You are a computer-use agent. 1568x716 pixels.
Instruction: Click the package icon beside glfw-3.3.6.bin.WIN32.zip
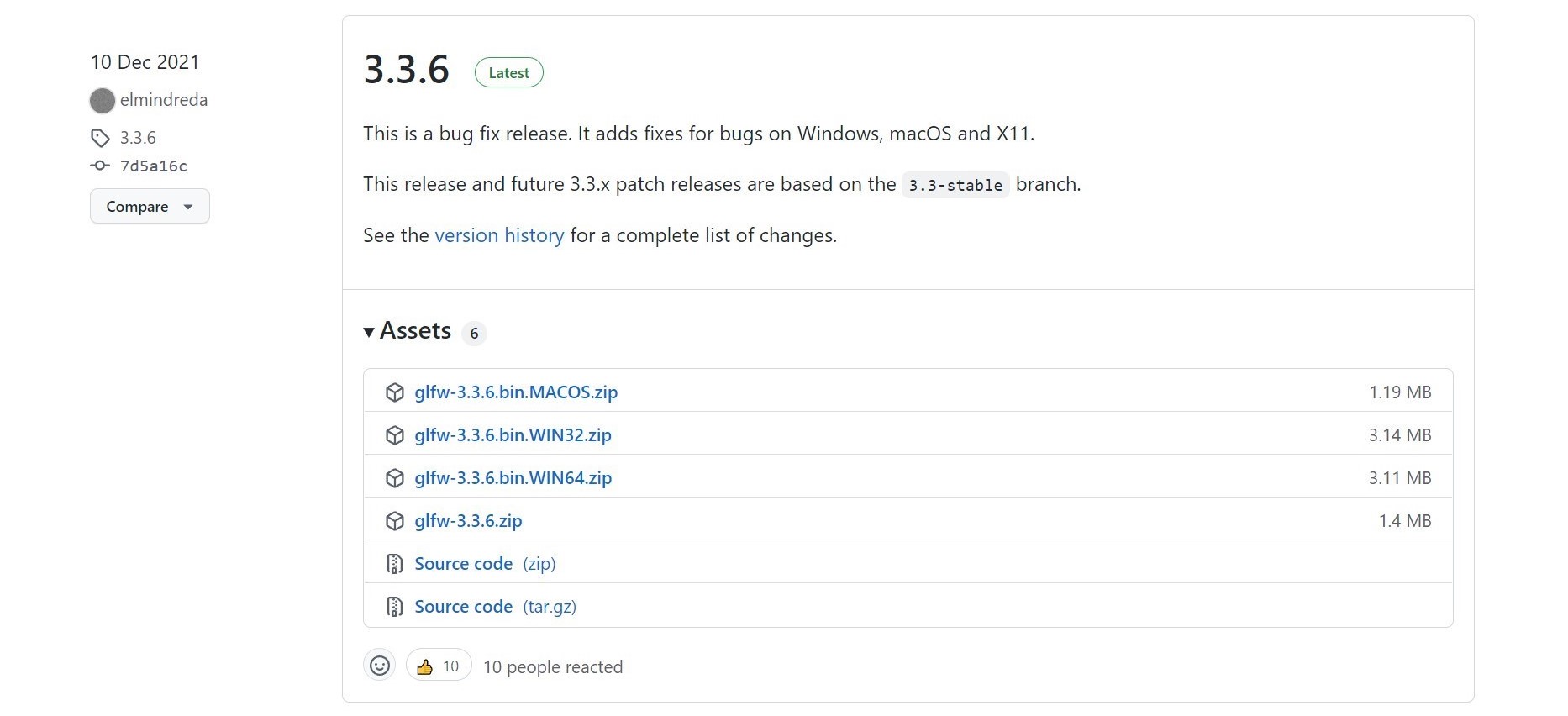pos(394,435)
